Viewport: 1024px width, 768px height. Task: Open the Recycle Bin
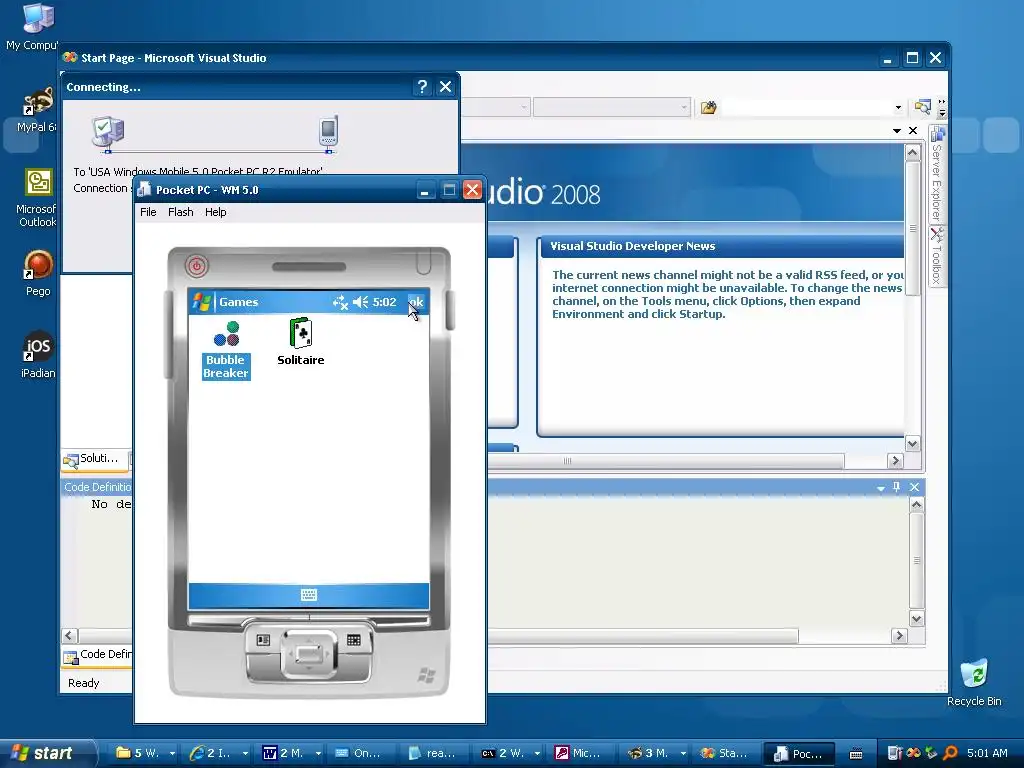pyautogui.click(x=974, y=682)
